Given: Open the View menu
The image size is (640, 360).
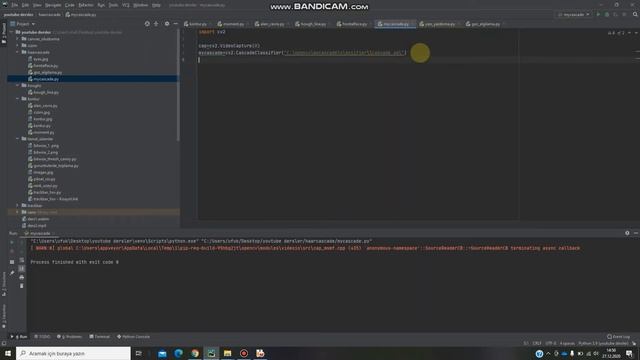Looking at the screenshot, I should point(37,5).
